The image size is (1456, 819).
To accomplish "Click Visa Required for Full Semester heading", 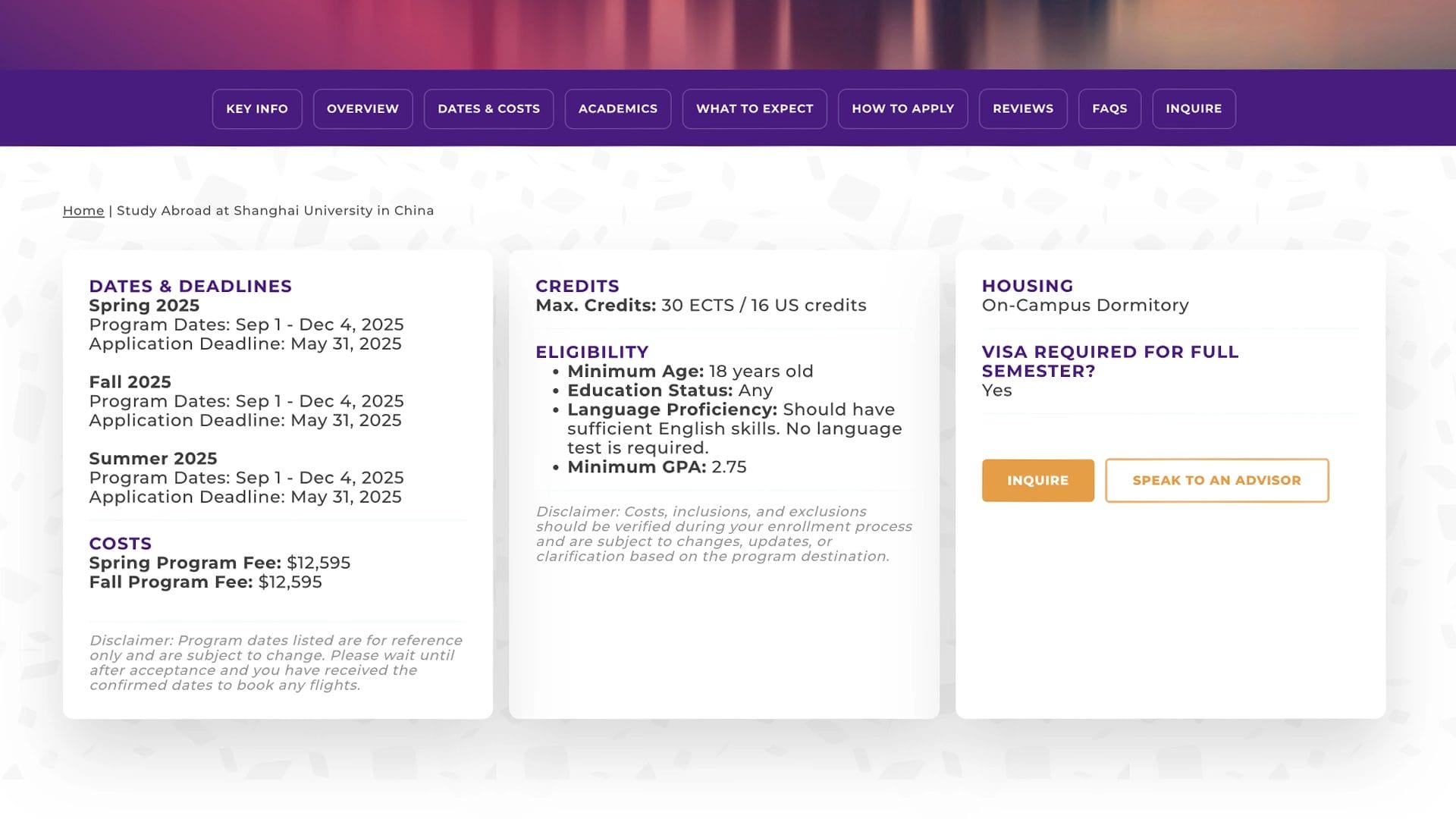I will [1110, 362].
